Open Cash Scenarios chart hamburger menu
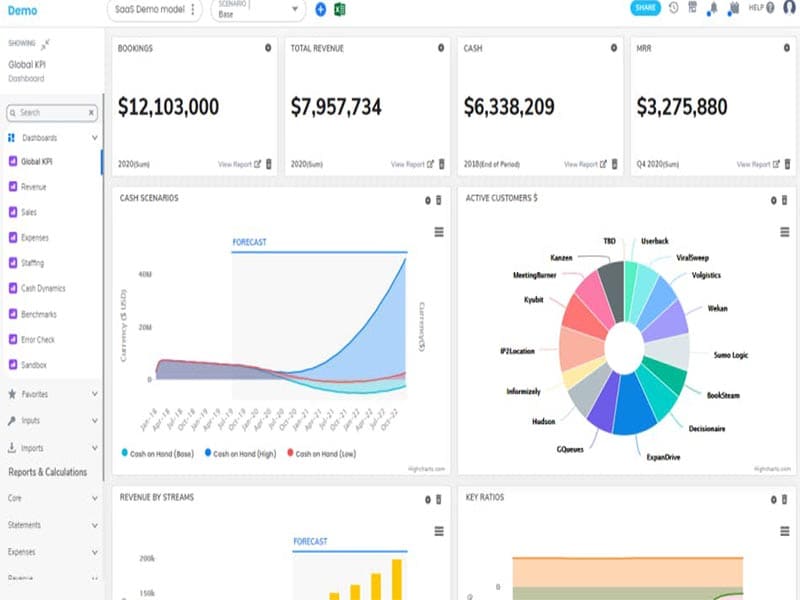 [439, 232]
